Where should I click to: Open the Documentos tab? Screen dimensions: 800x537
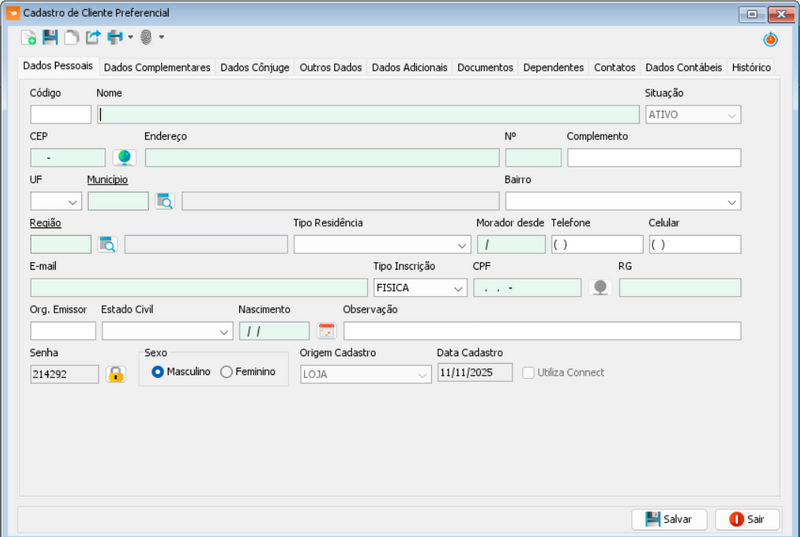pyautogui.click(x=485, y=68)
